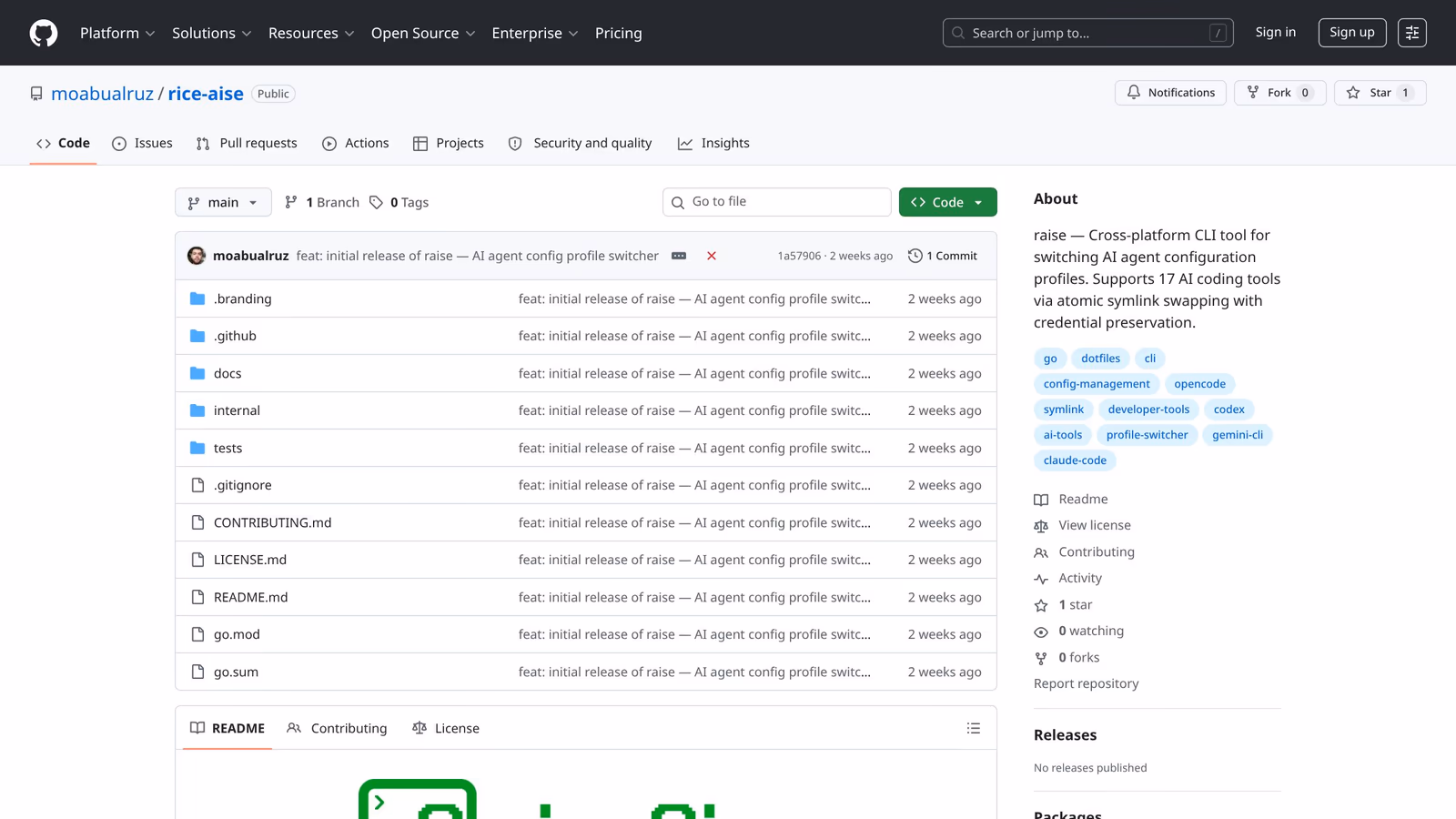Expand the commit message ellipsis icon
Screen dimensions: 1456x819
coord(679,256)
